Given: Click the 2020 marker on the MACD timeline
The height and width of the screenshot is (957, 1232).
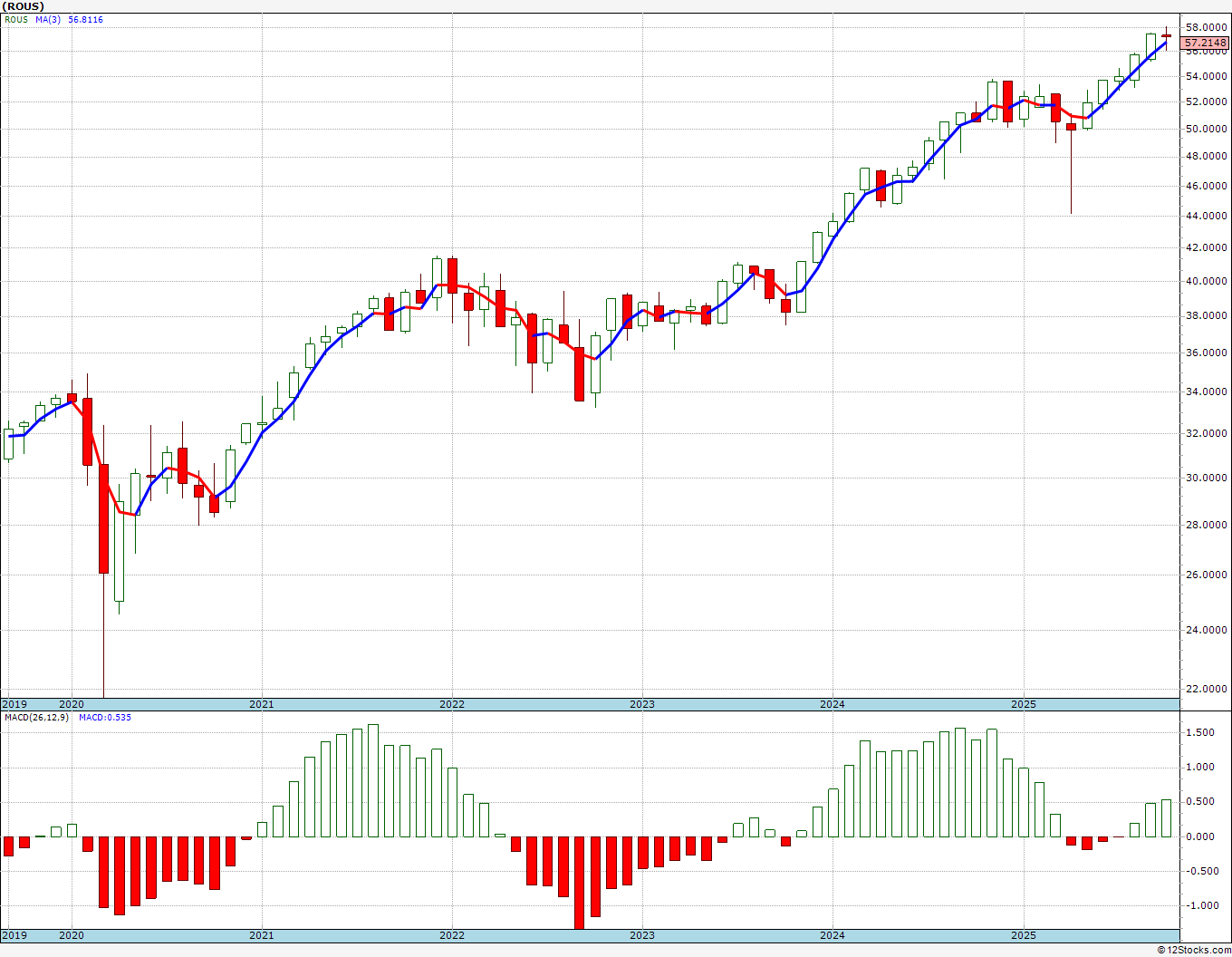Looking at the screenshot, I should pos(71,934).
